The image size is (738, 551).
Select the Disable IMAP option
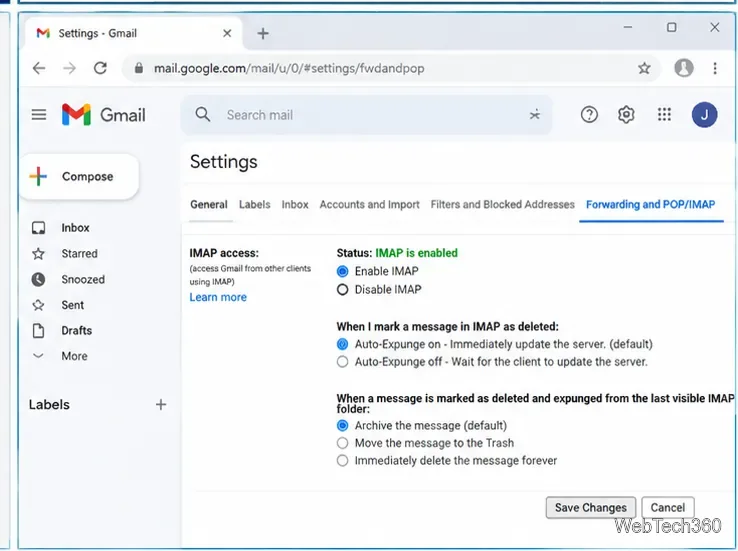pos(343,290)
